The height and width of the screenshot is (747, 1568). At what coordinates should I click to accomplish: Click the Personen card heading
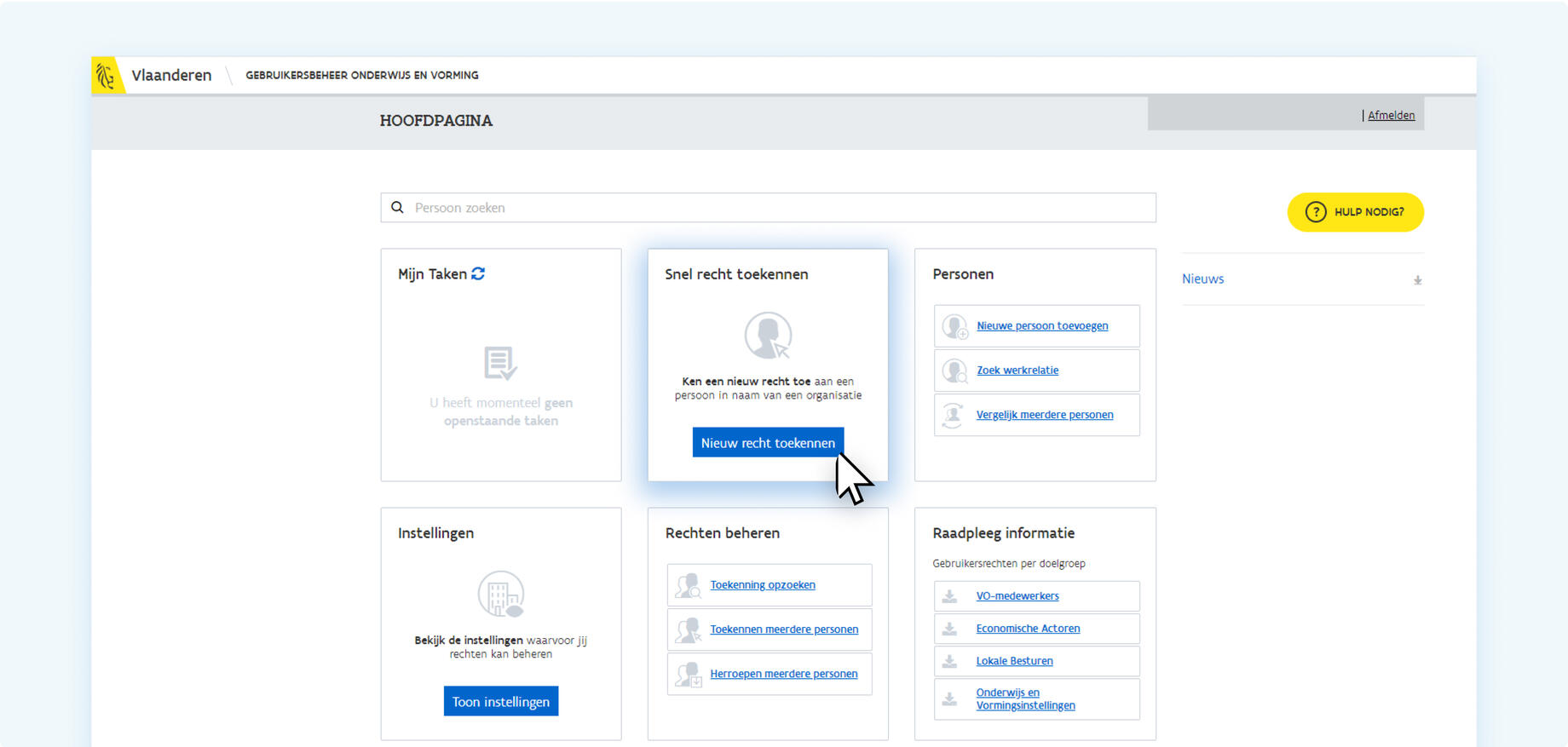coord(963,274)
